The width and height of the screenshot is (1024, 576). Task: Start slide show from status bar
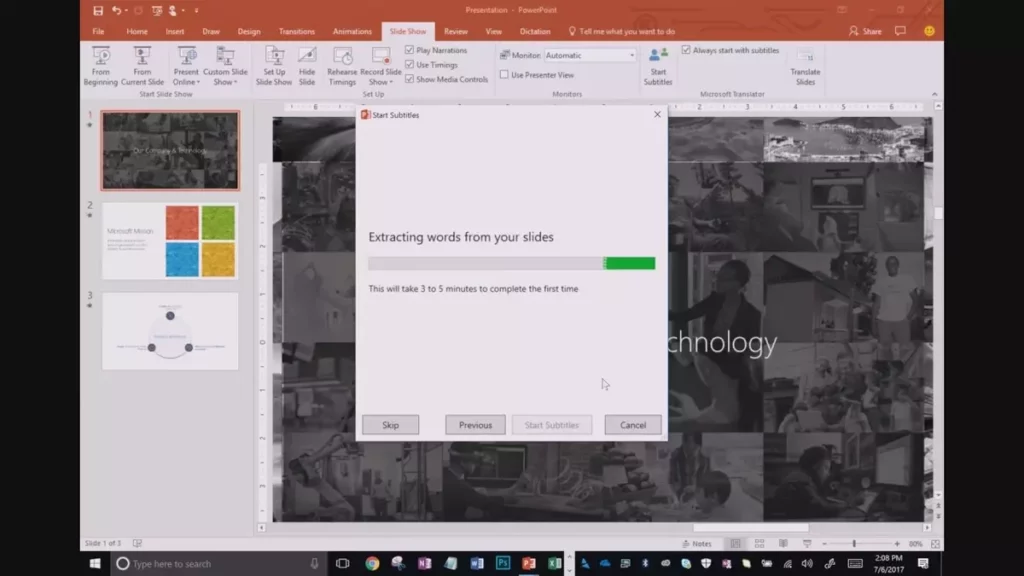pyautogui.click(x=807, y=543)
